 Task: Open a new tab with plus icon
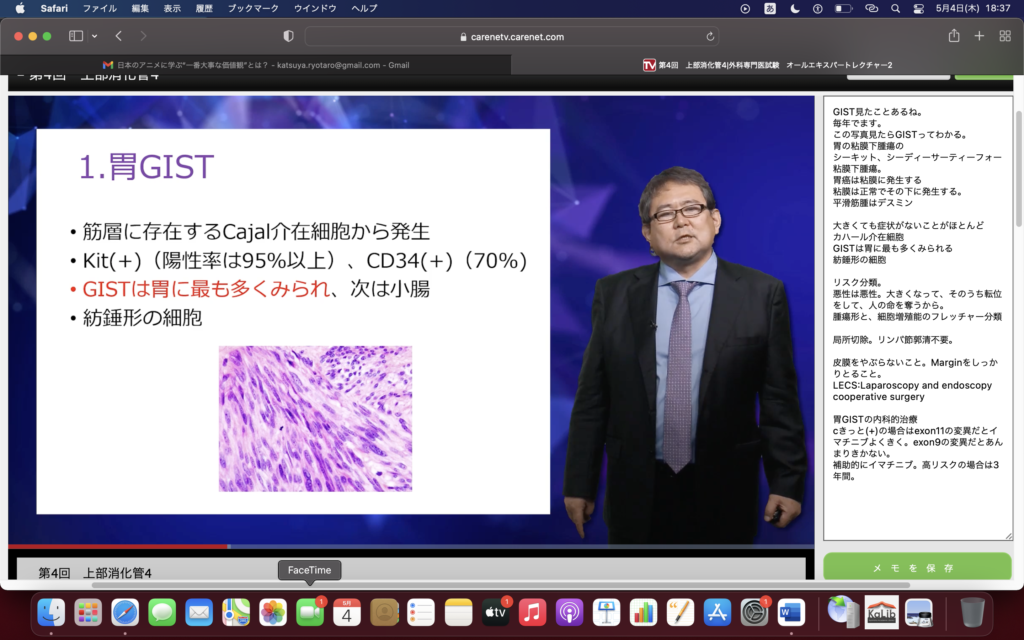click(x=979, y=36)
